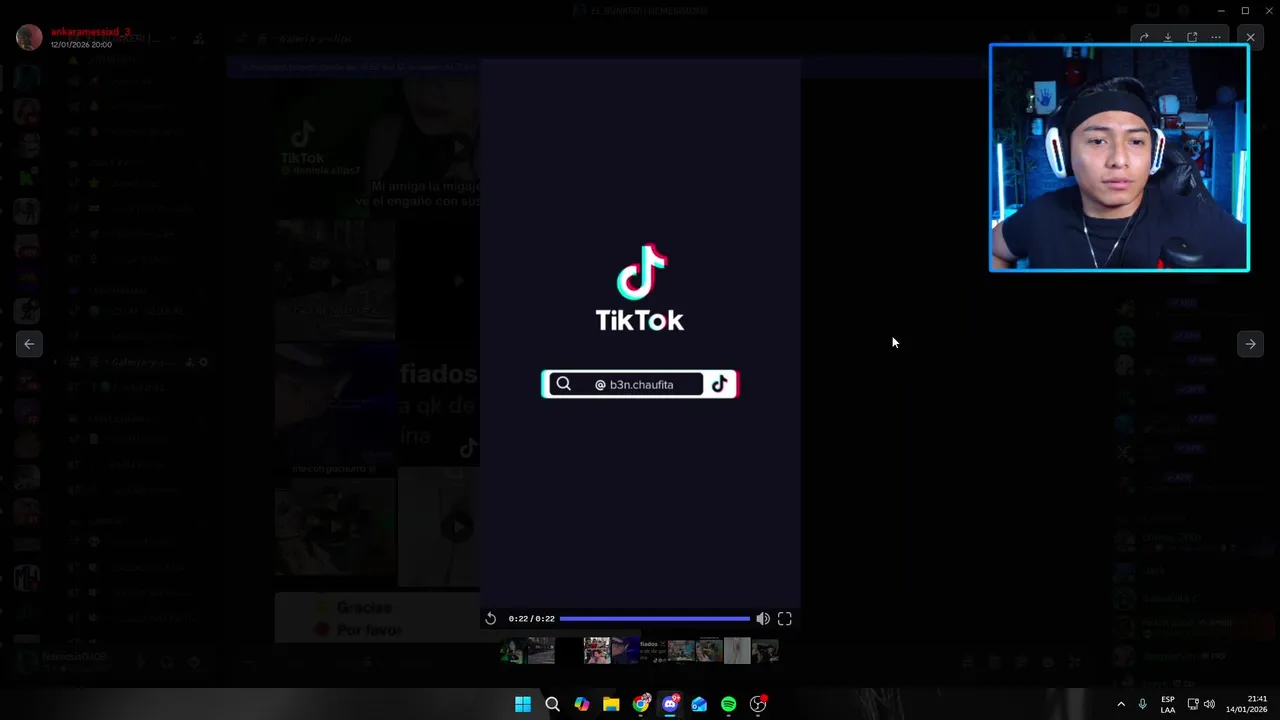Click the ankaramessiad_3 username
Viewport: 1280px width, 720px height.
click(x=90, y=32)
